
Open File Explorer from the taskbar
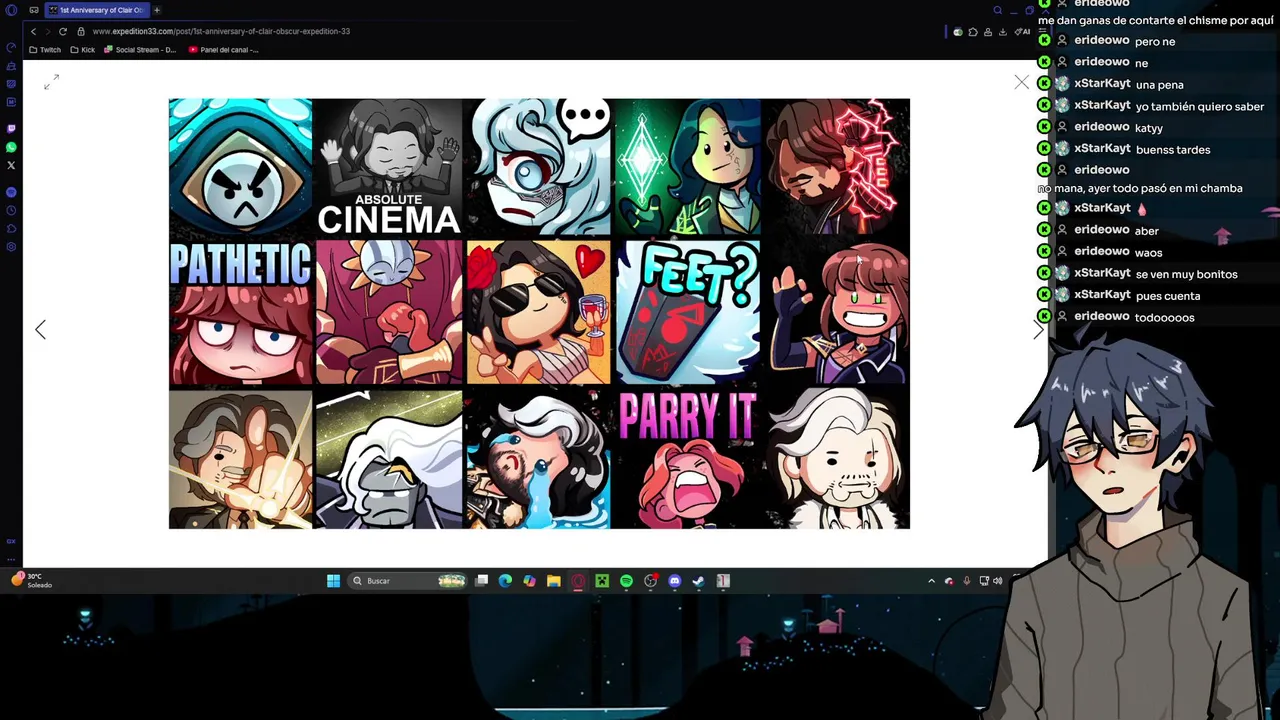point(553,581)
